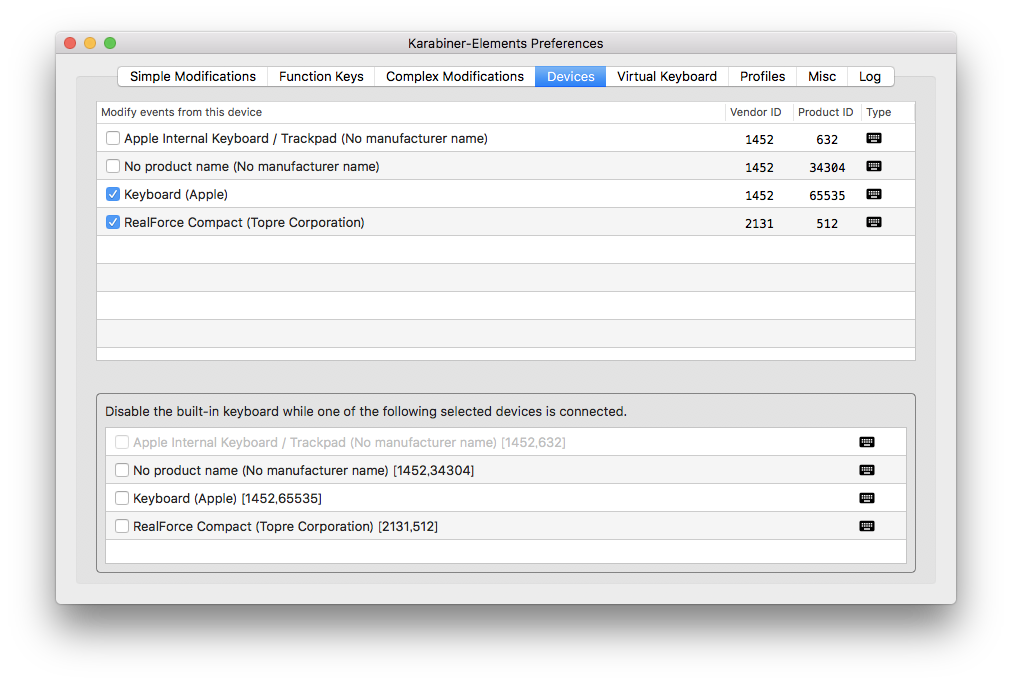This screenshot has width=1012, height=684.
Task: Minimize the Preferences window with yellow button
Action: click(90, 43)
